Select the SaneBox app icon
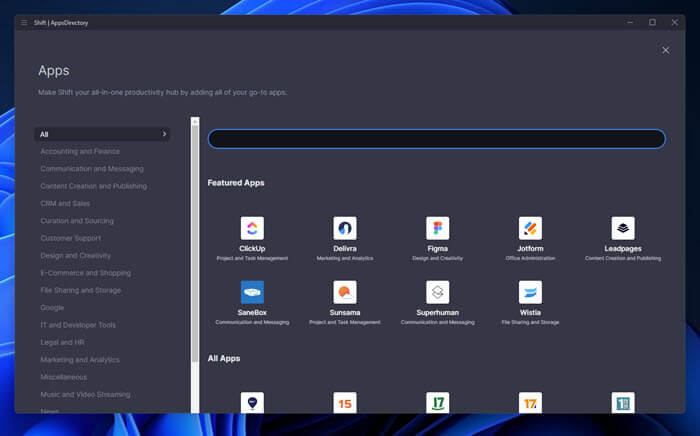The width and height of the screenshot is (700, 436). [x=252, y=292]
